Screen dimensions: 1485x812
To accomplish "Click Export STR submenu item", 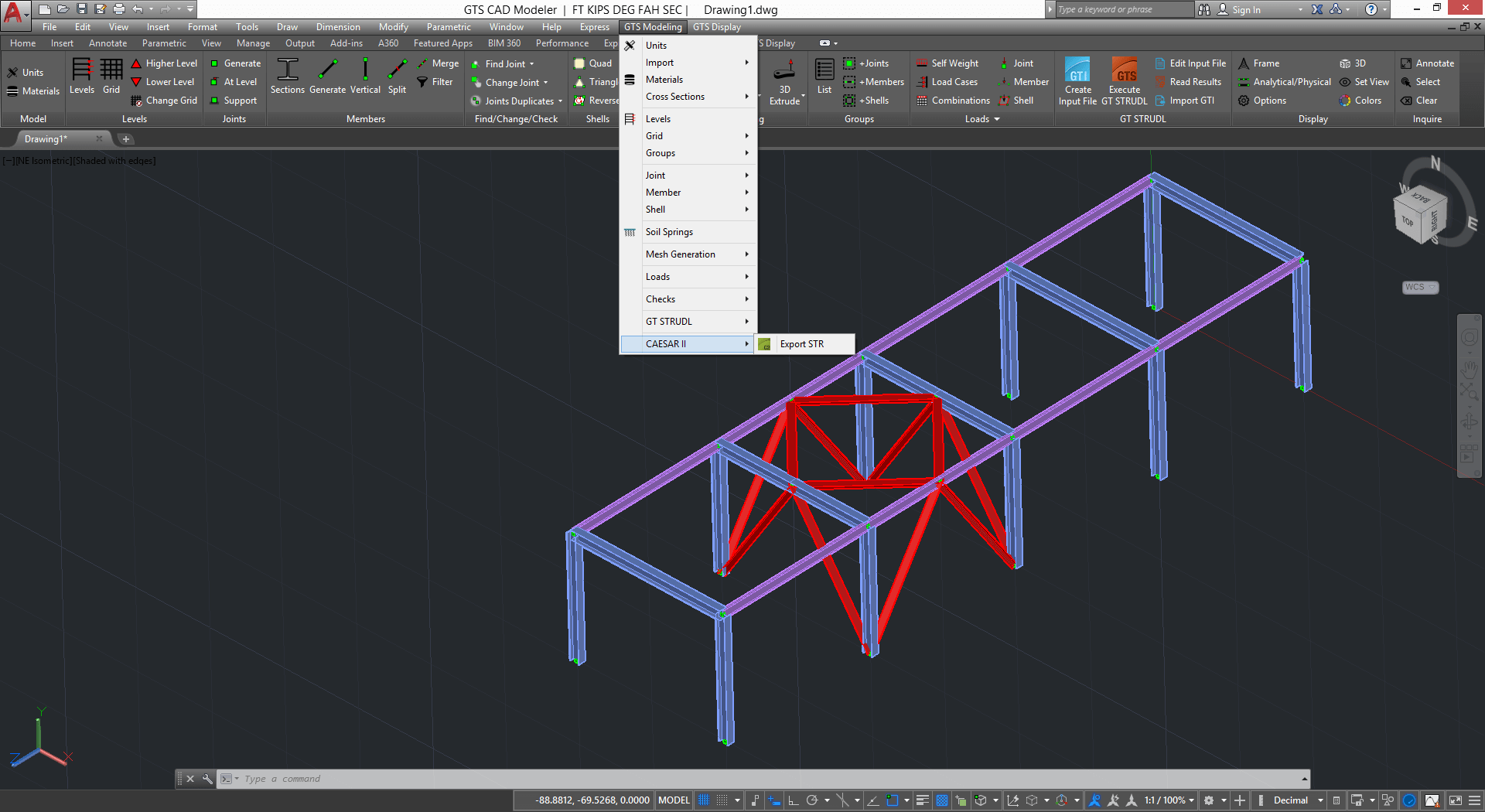I will (x=801, y=344).
